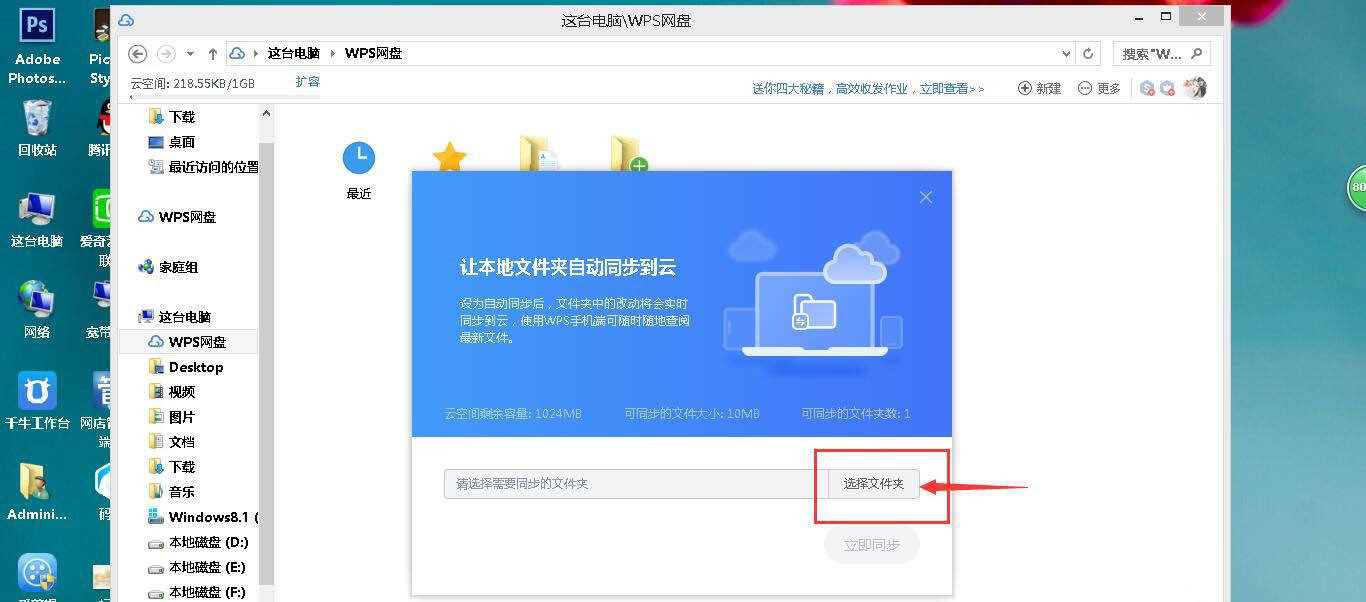Expand the recent locations dropdown arrow
This screenshot has height=602, width=1366.
pos(190,54)
